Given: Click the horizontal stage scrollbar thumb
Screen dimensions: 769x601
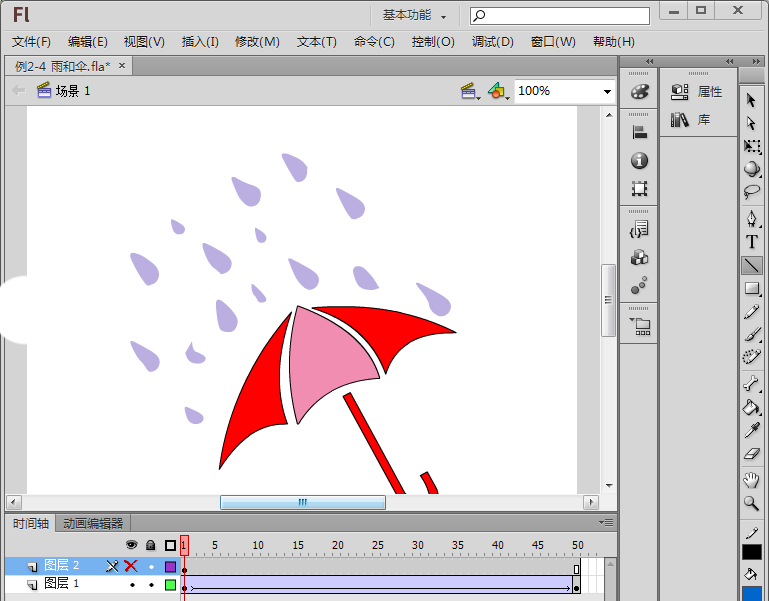Looking at the screenshot, I should pyautogui.click(x=303, y=502).
